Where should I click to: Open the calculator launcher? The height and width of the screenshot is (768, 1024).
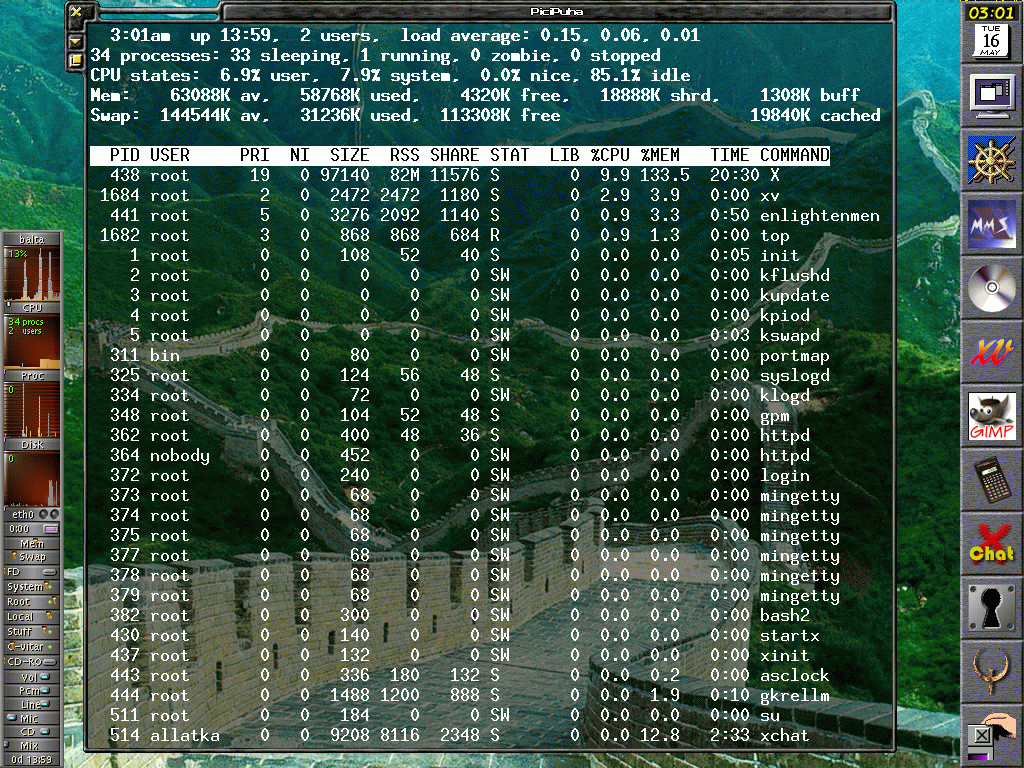pyautogui.click(x=991, y=480)
